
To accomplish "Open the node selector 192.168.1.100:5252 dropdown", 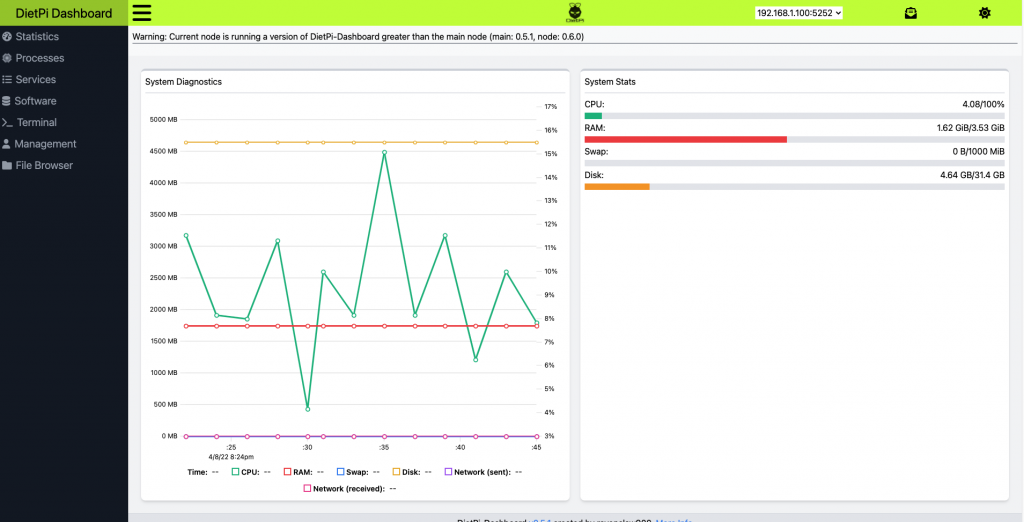I will [x=799, y=12].
